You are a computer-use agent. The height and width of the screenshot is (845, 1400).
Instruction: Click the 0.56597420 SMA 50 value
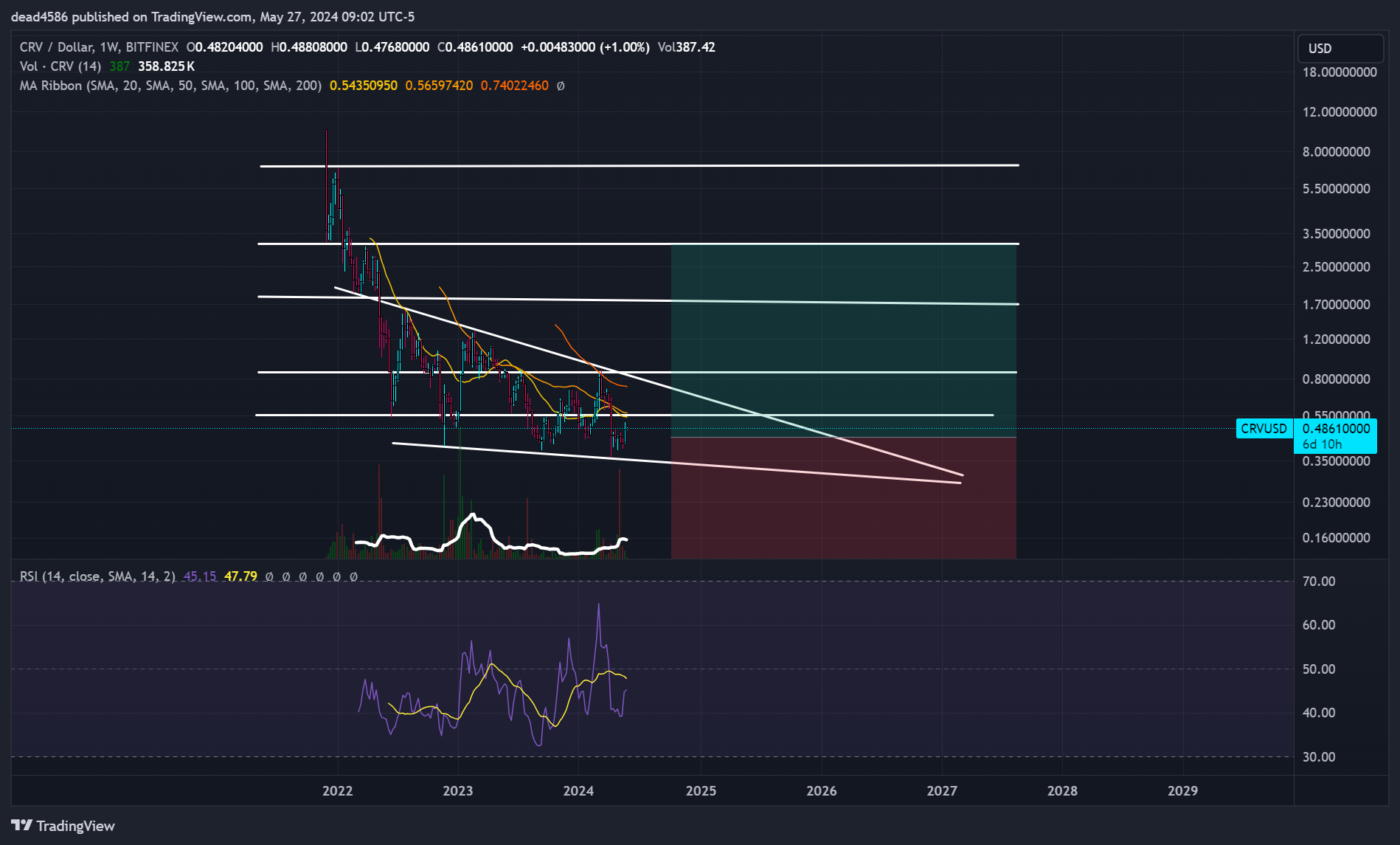[x=439, y=86]
